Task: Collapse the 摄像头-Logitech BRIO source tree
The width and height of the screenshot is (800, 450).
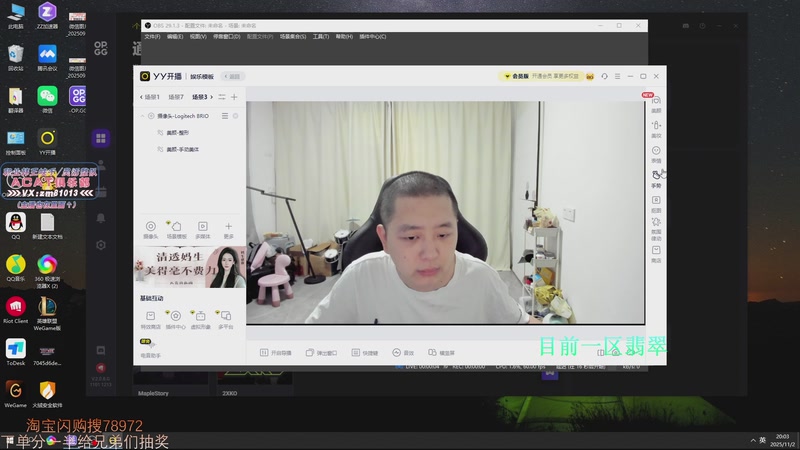Action: tap(142, 116)
